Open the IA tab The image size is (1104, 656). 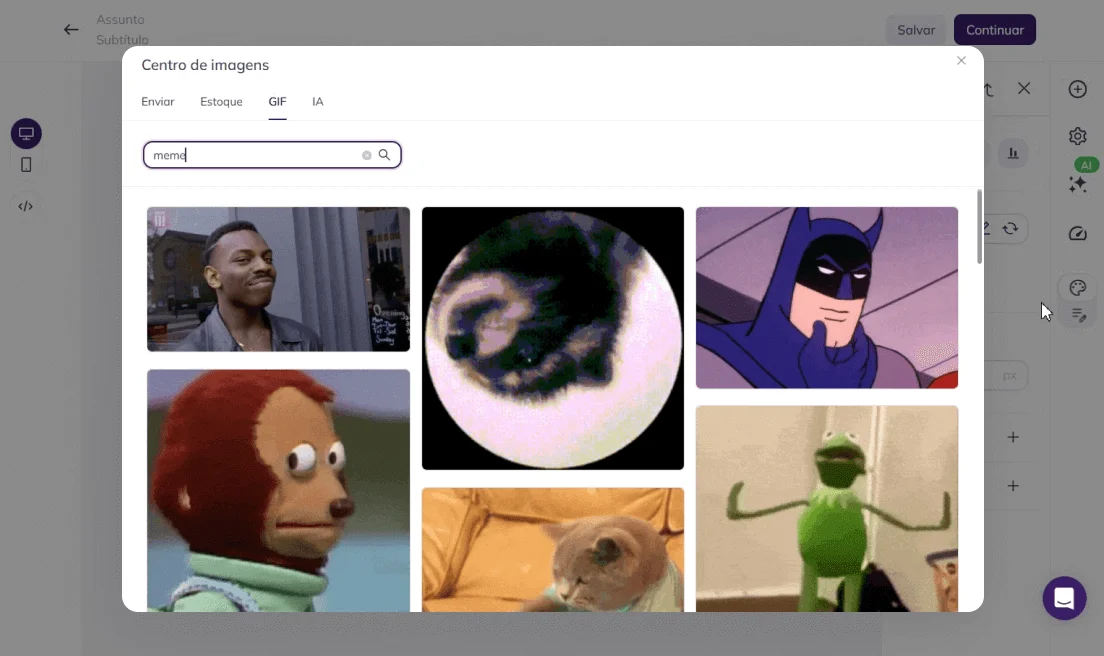tap(317, 102)
